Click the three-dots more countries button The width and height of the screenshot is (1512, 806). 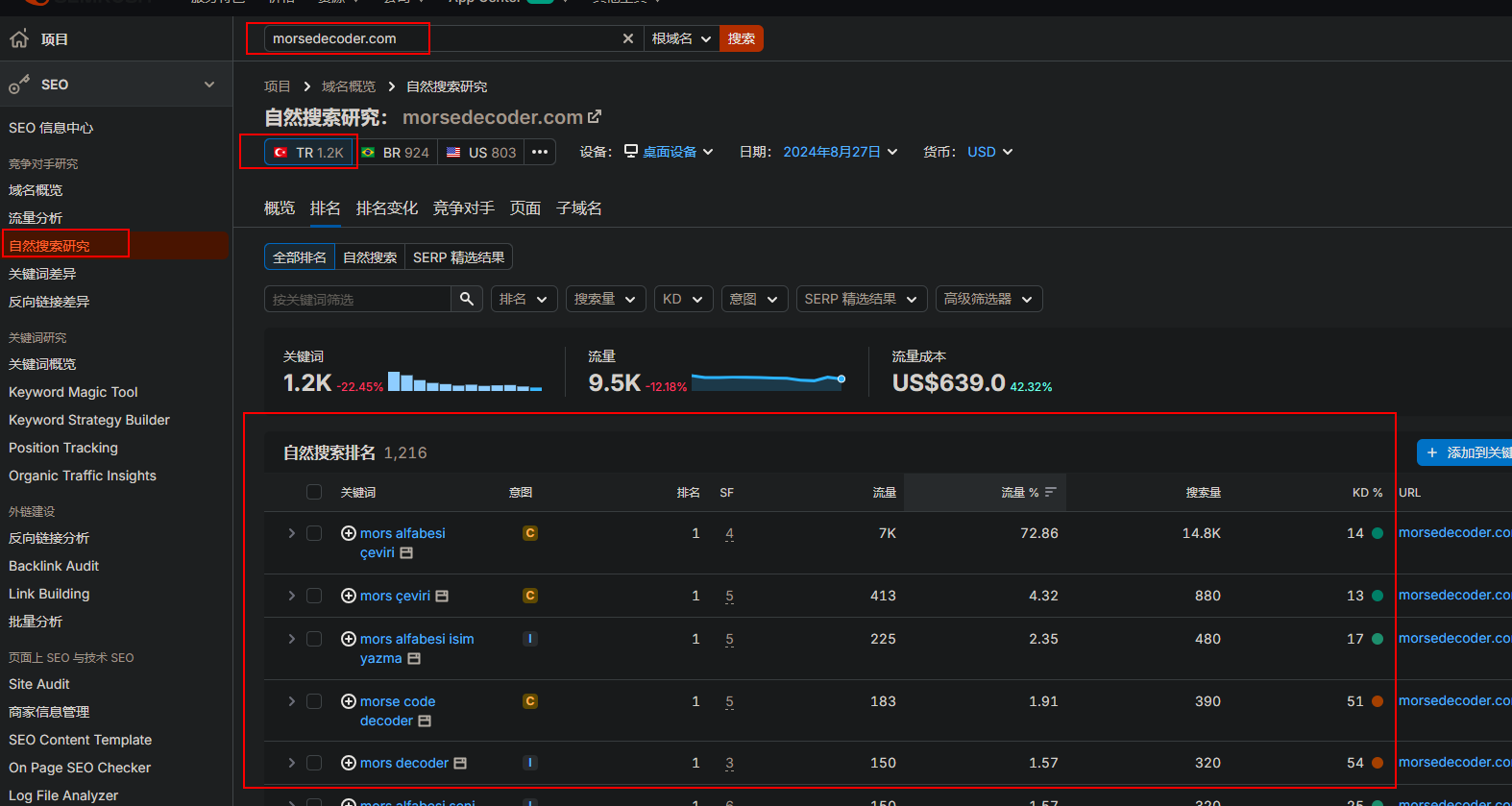(540, 152)
